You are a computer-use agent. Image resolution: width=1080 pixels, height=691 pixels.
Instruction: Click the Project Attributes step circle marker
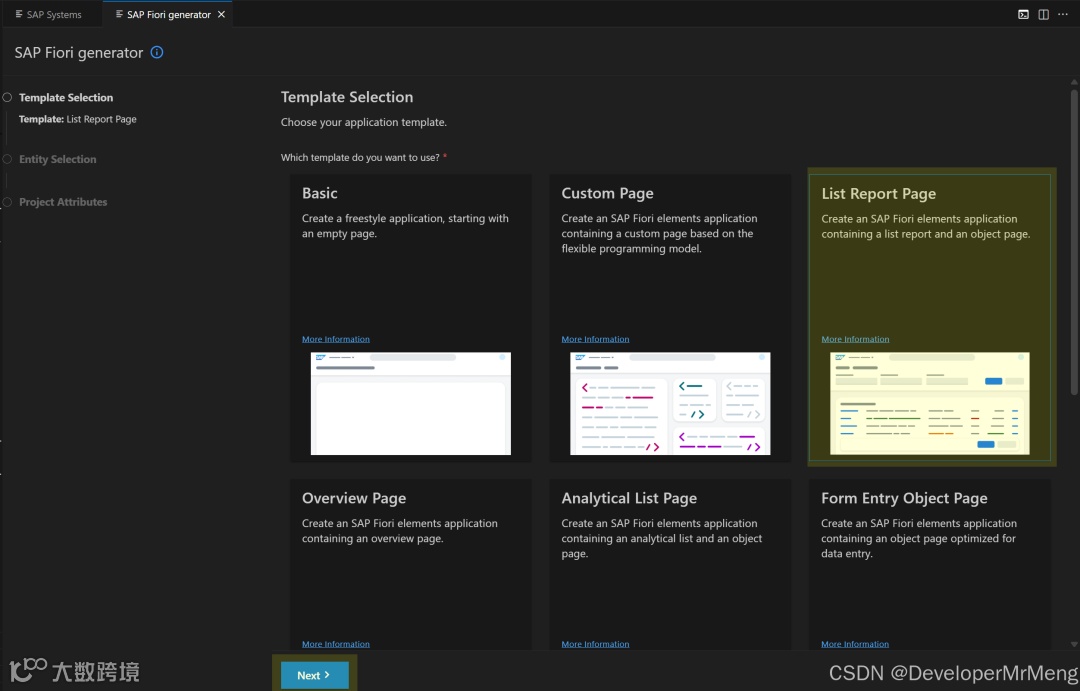tap(7, 202)
